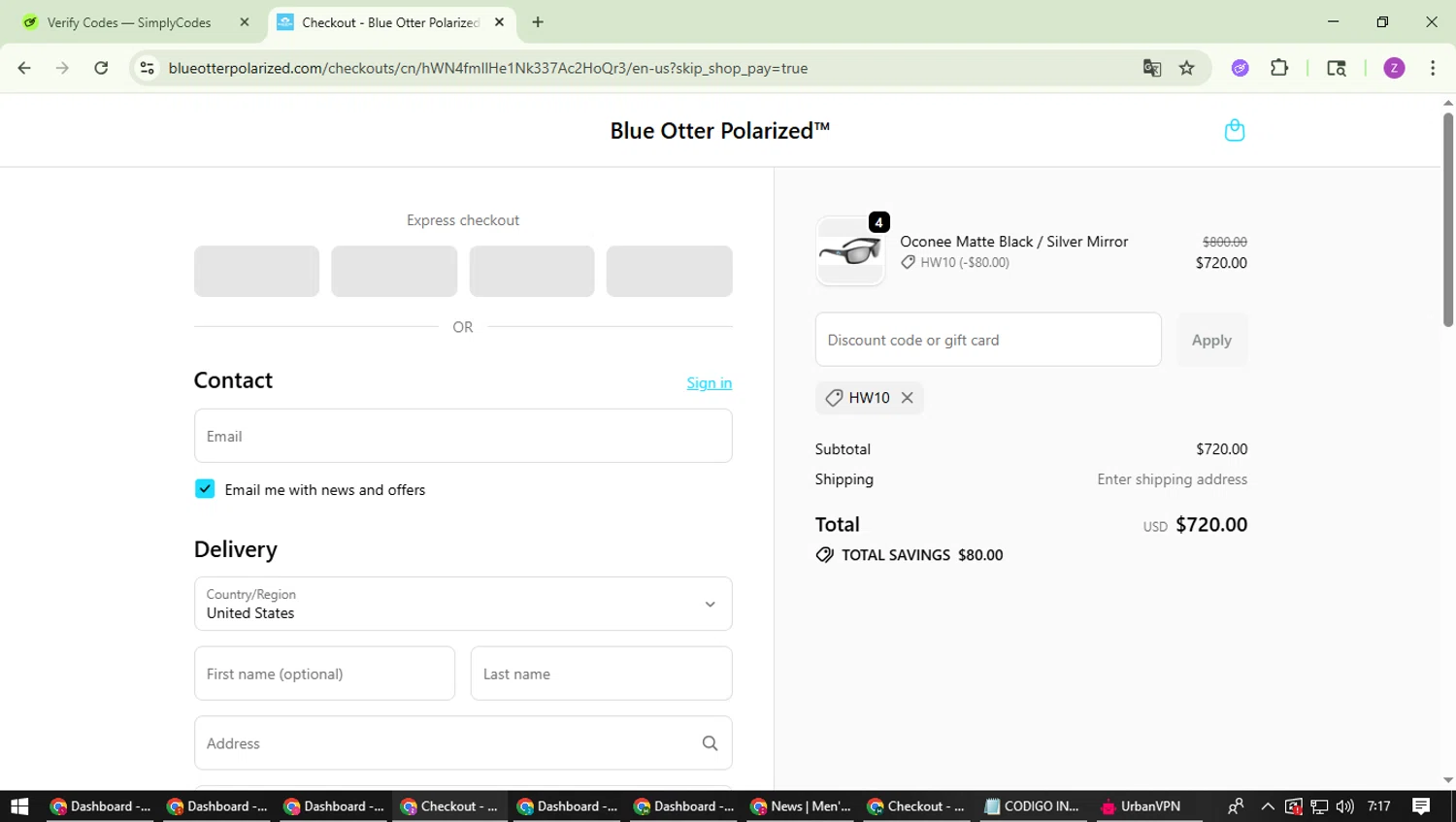1456x822 pixels.
Task: Close the Checkout Blue Otter tab
Action: pyautogui.click(x=499, y=22)
